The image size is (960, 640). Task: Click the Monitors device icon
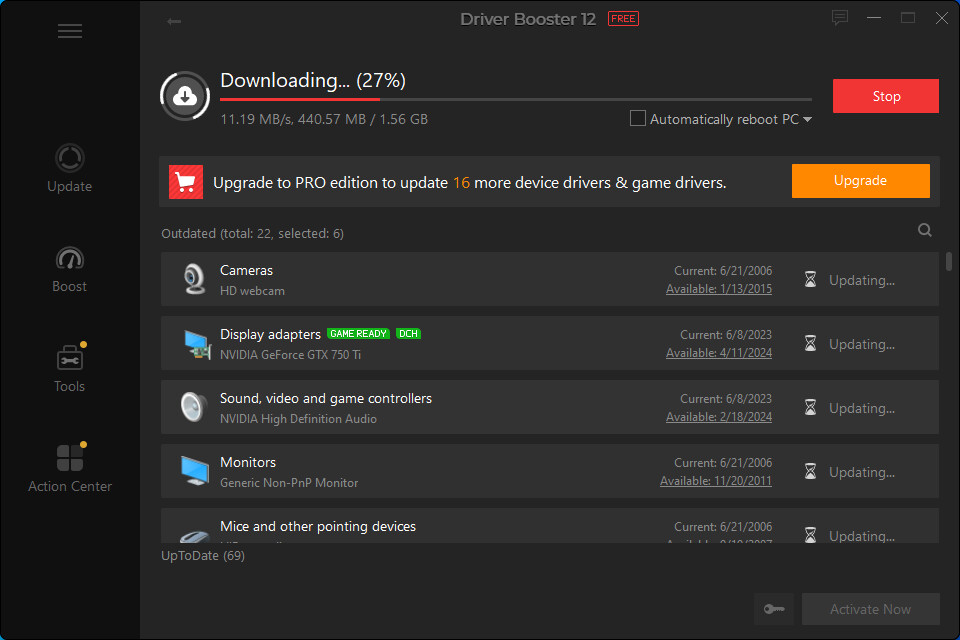click(195, 471)
